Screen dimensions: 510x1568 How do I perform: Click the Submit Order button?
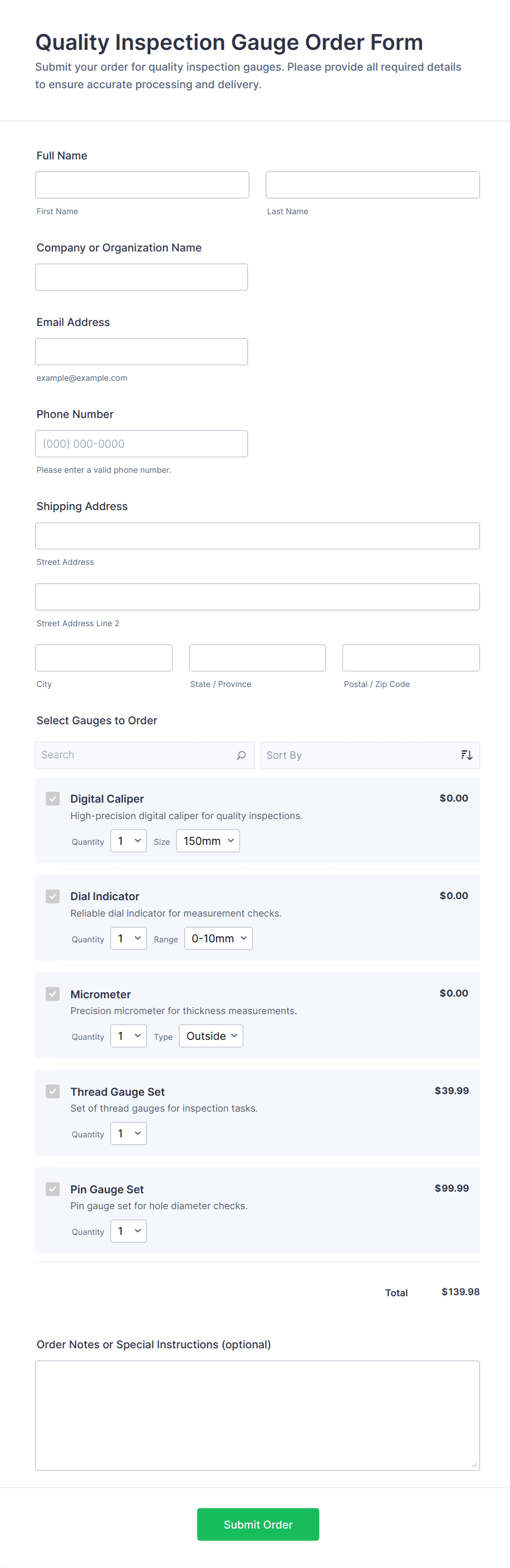(258, 1524)
